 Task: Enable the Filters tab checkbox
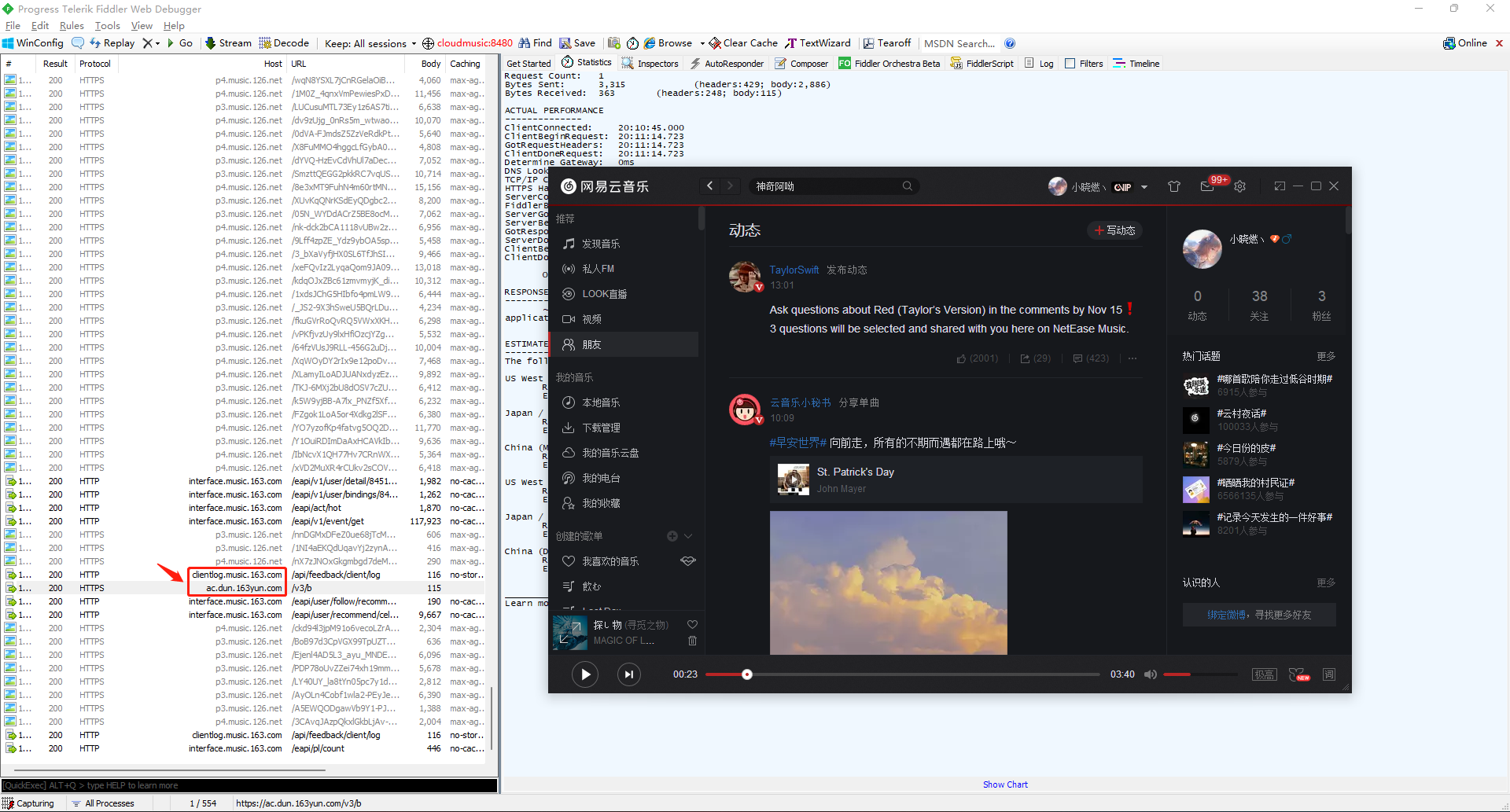point(1070,64)
